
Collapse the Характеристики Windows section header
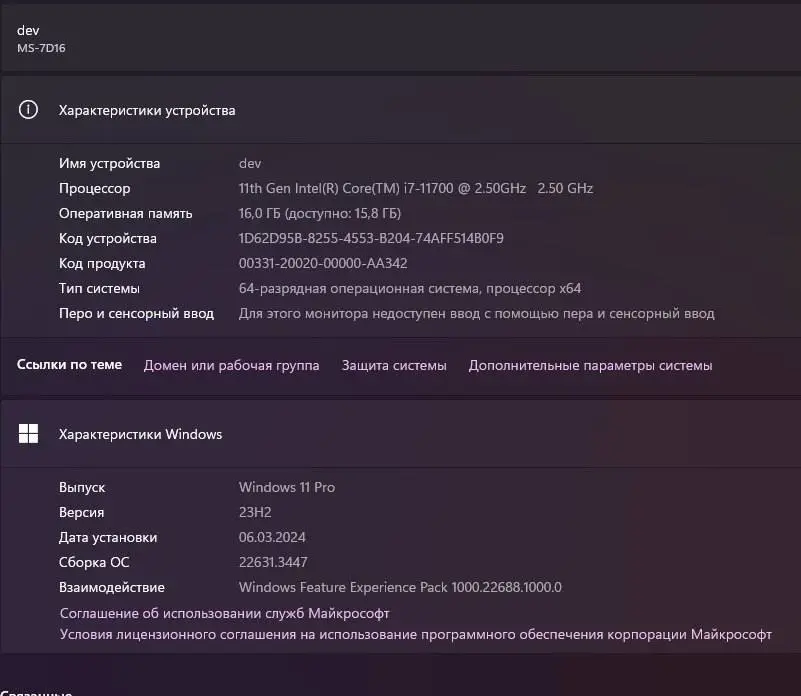pyautogui.click(x=400, y=434)
